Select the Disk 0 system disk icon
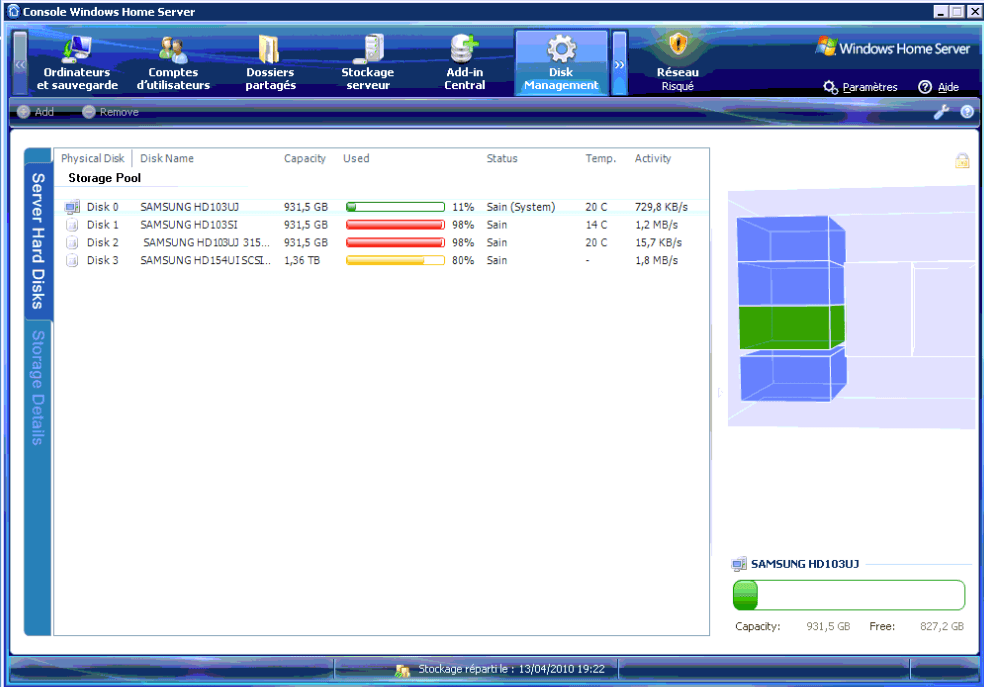This screenshot has height=687, width=984. 72,206
